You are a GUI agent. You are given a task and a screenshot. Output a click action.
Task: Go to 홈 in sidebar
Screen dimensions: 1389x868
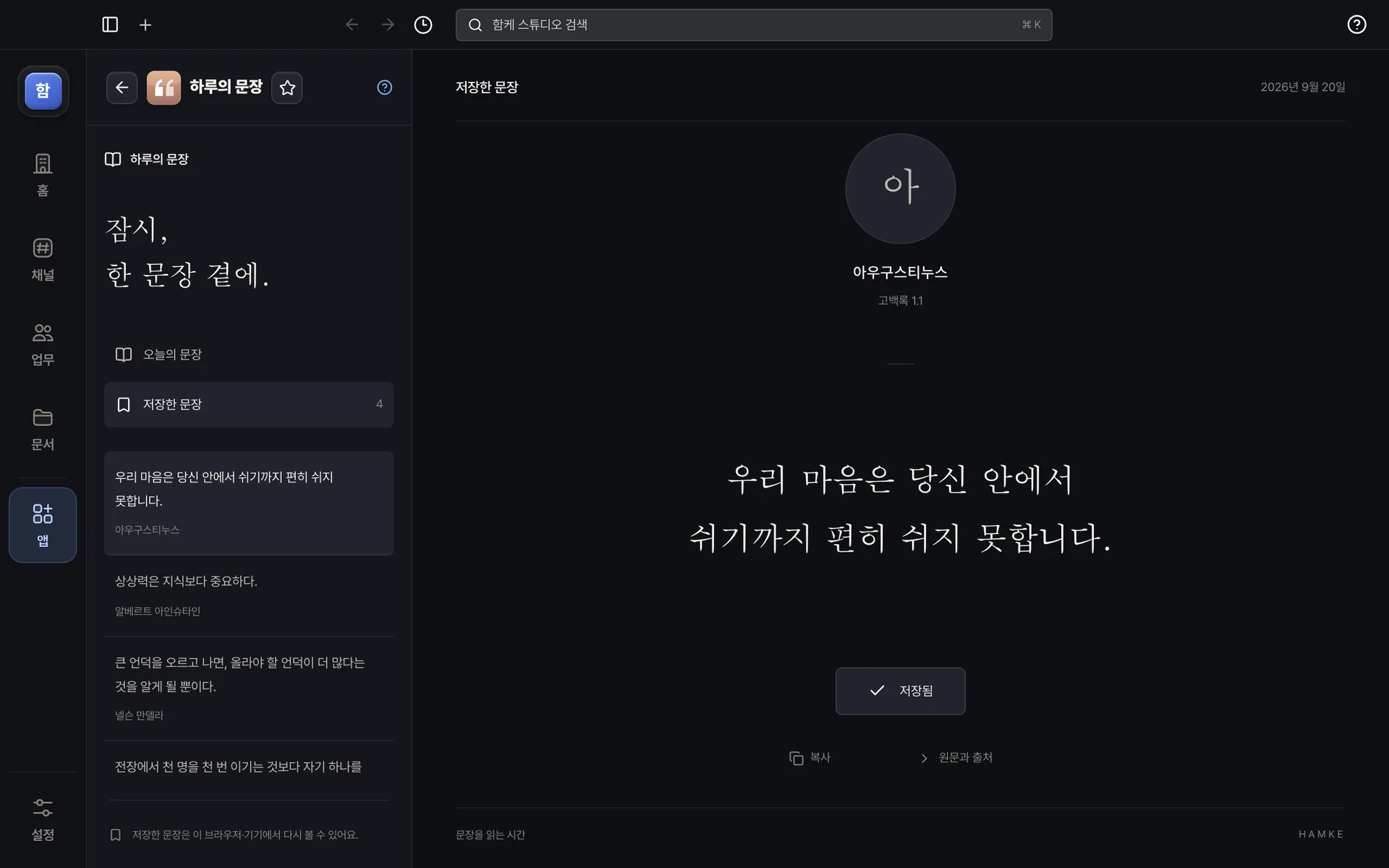pos(43,174)
